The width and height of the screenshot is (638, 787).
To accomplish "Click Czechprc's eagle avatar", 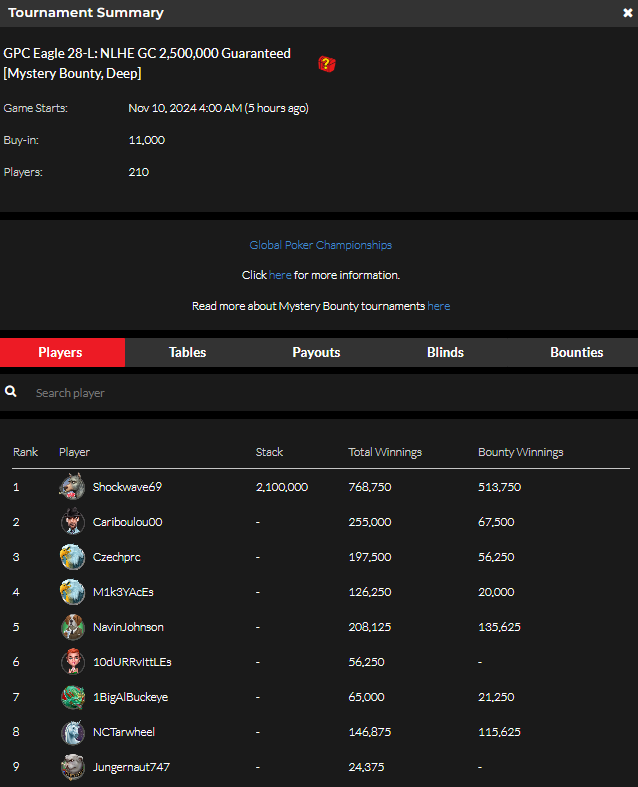I will [x=72, y=557].
